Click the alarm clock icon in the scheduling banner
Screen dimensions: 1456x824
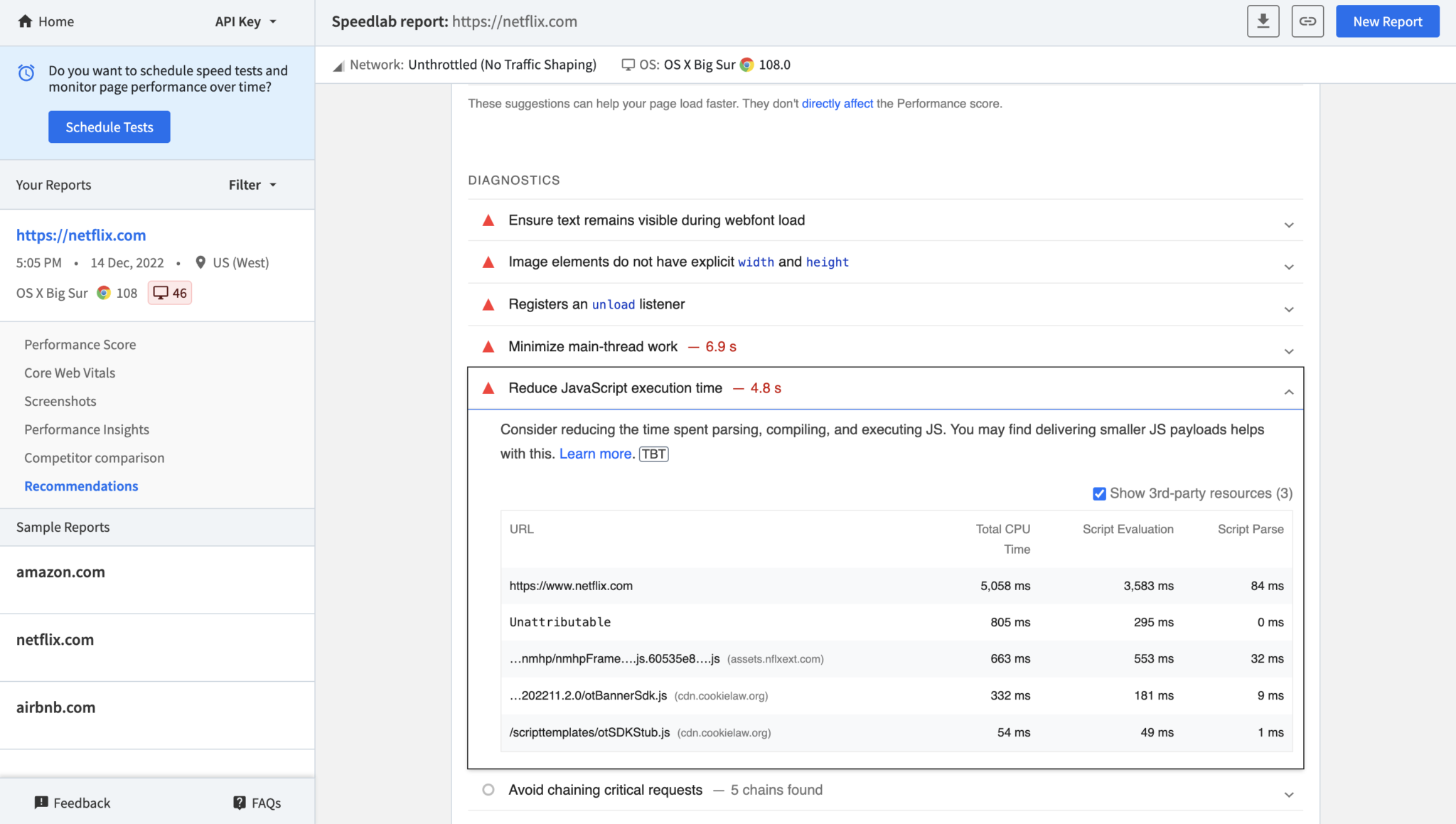pyautogui.click(x=26, y=73)
